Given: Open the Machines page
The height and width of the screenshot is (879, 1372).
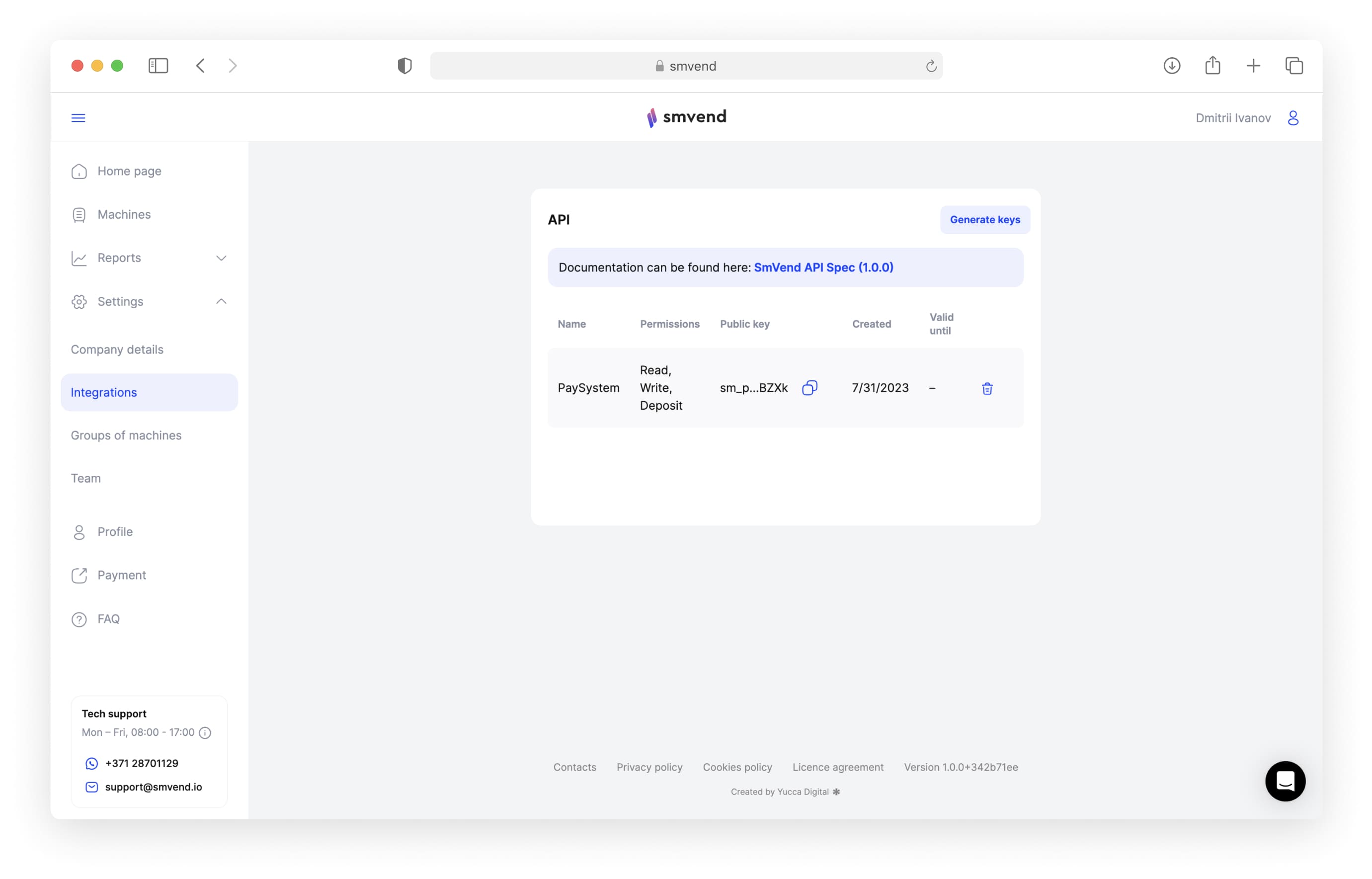Looking at the screenshot, I should 124,215.
